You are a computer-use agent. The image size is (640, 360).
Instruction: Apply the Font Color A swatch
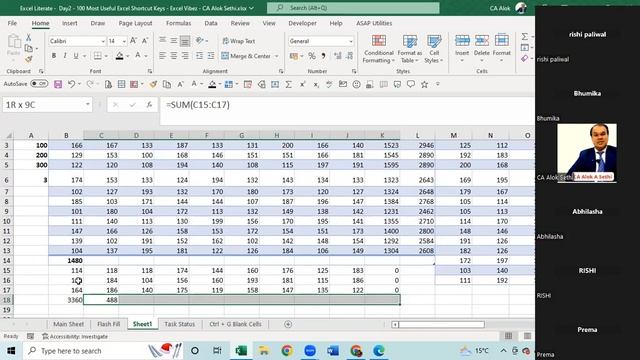(x=138, y=56)
